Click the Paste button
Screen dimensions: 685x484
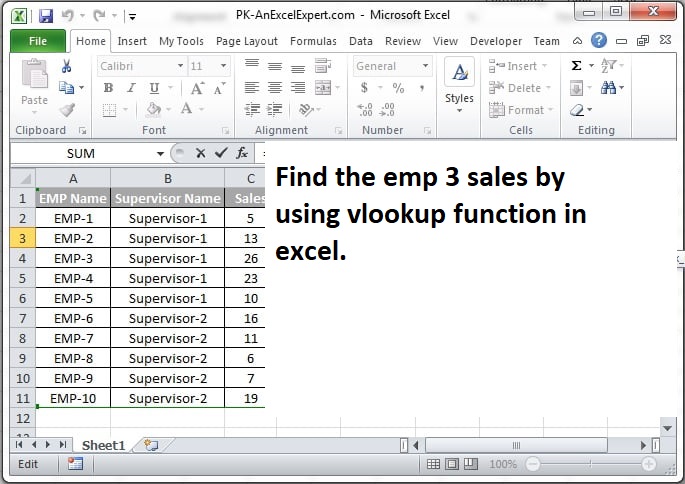pyautogui.click(x=34, y=85)
